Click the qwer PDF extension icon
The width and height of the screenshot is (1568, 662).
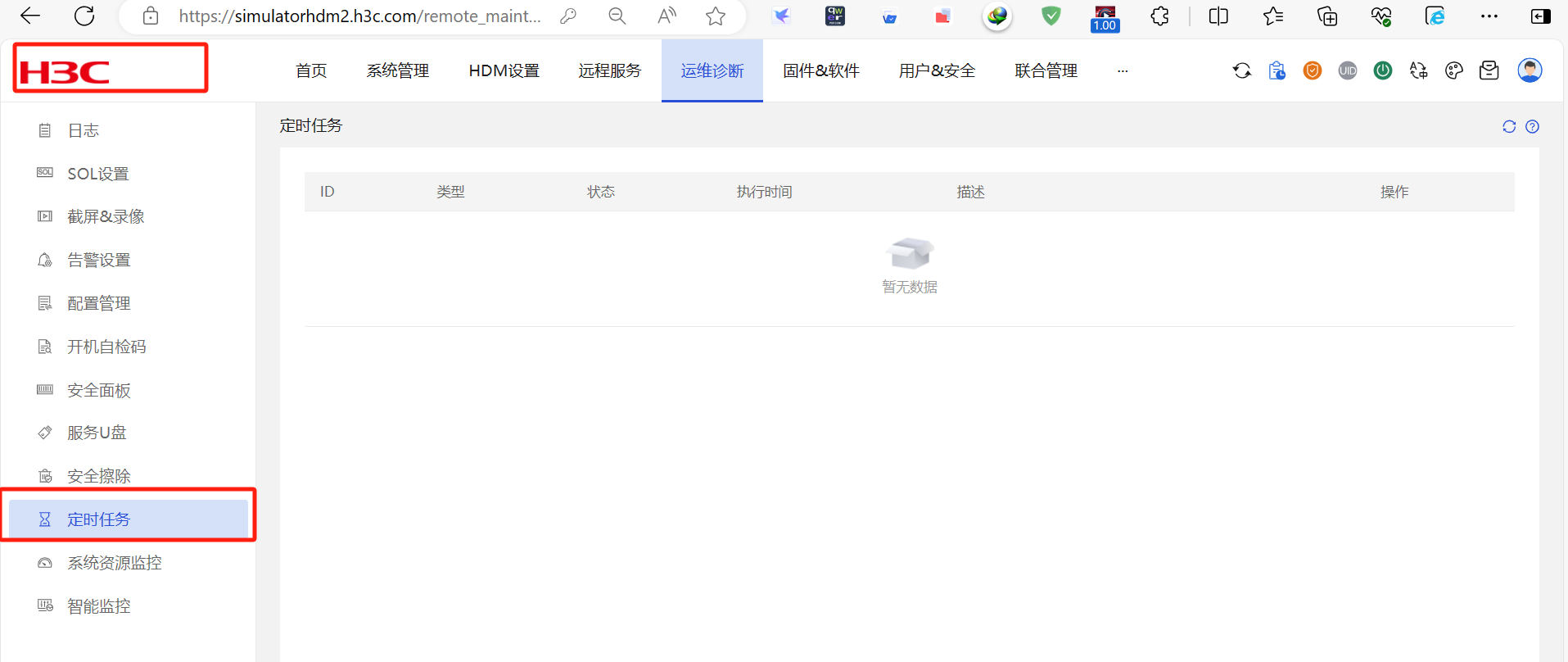pyautogui.click(x=835, y=16)
